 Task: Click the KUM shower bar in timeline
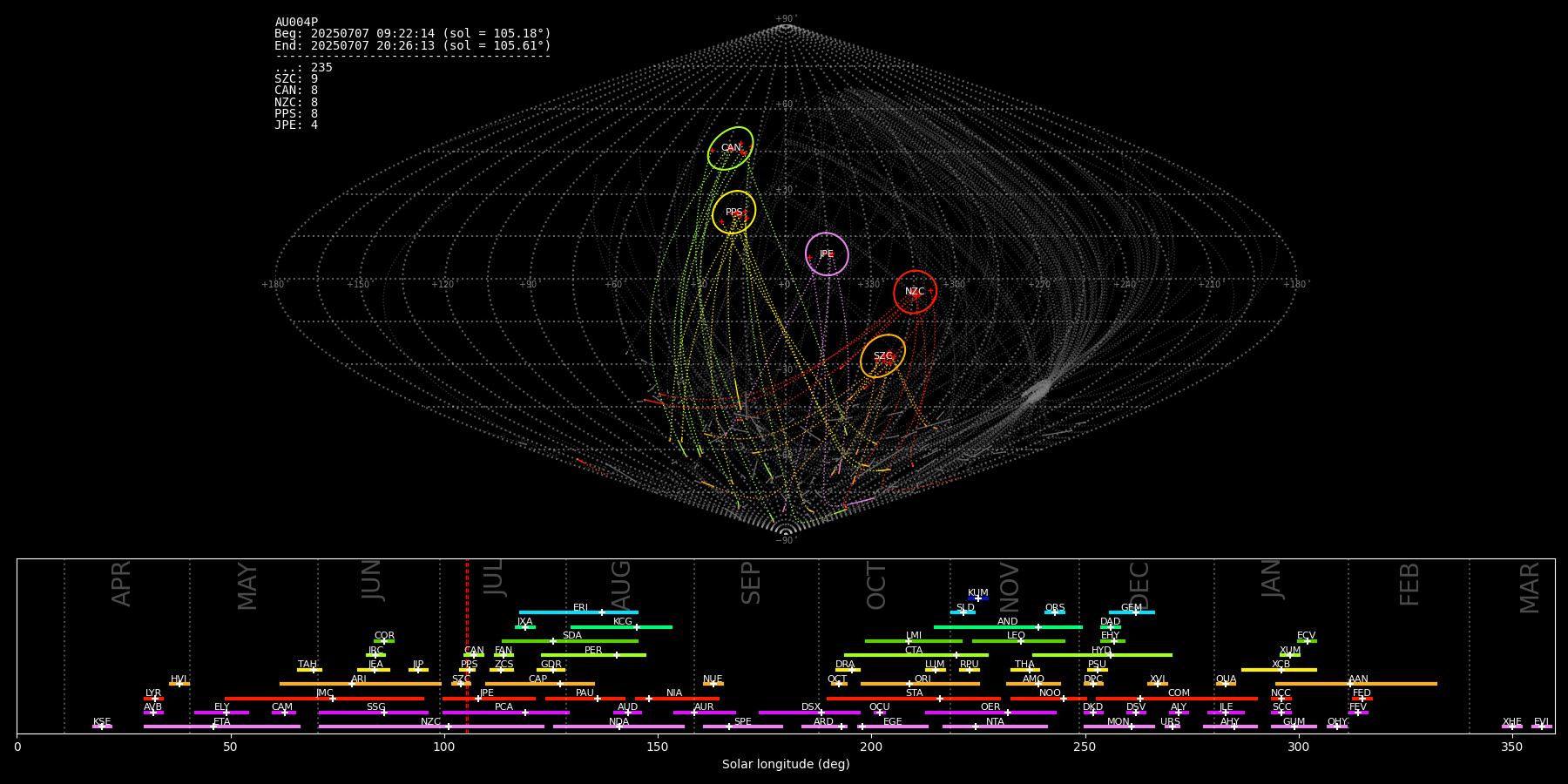click(978, 598)
